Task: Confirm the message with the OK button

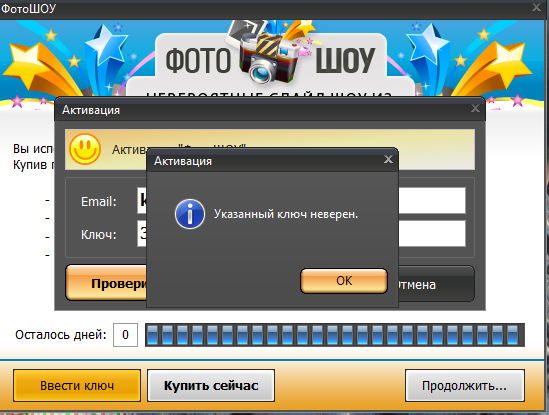Action: [344, 281]
